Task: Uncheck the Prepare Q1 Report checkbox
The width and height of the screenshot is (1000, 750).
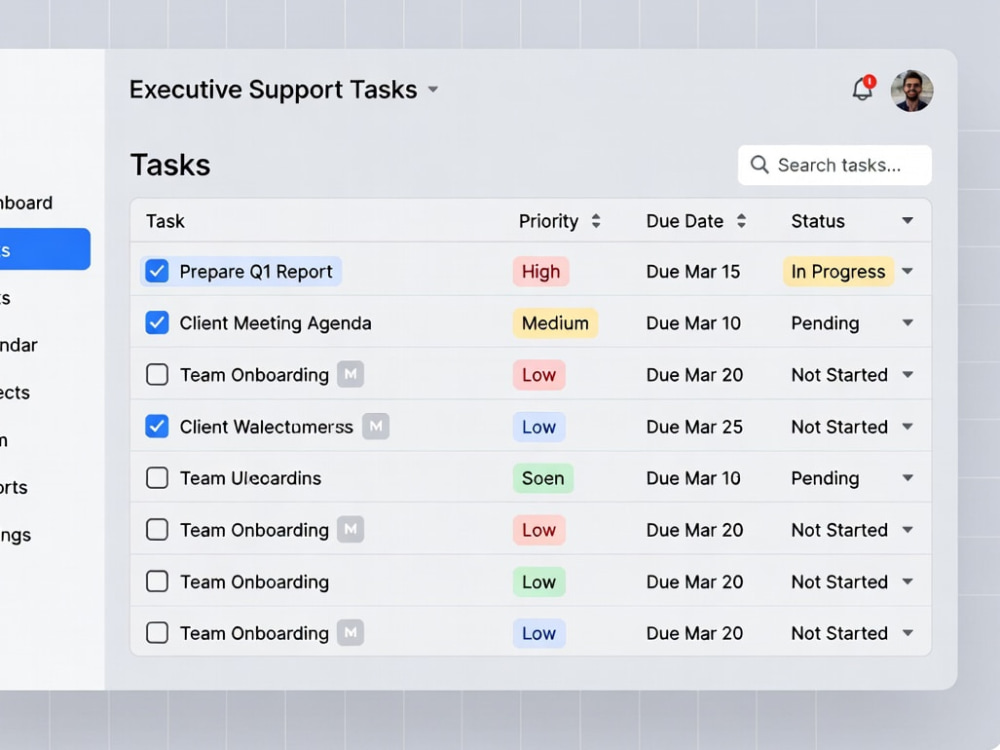Action: click(x=157, y=271)
